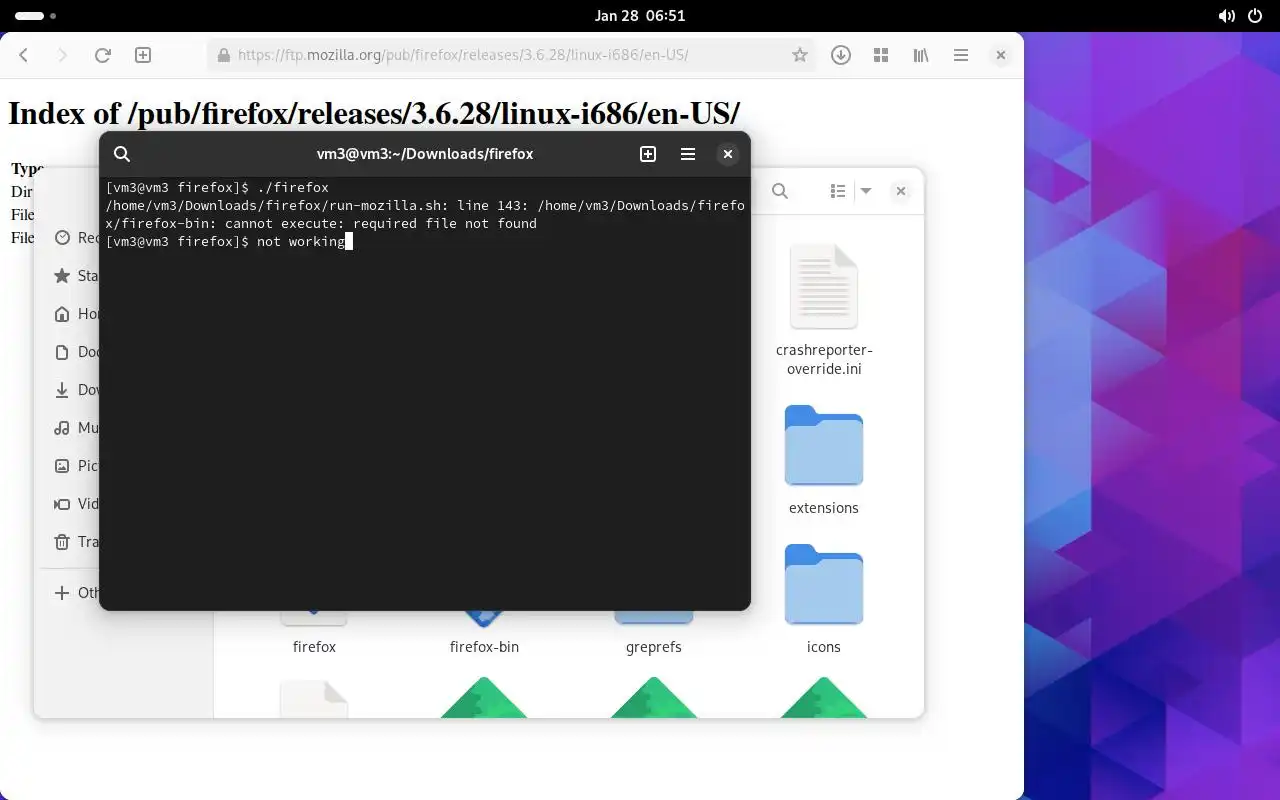The image size is (1280, 800).
Task: Open Downloads in the Files sidebar
Action: pyautogui.click(x=76, y=390)
